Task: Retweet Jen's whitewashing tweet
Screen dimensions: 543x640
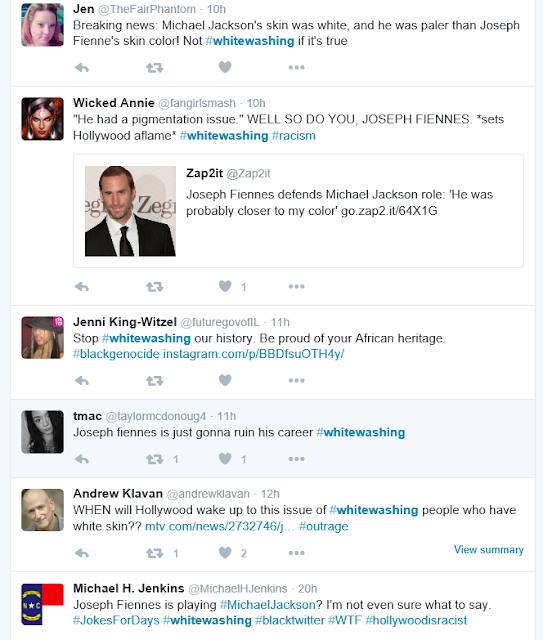Action: (x=155, y=67)
